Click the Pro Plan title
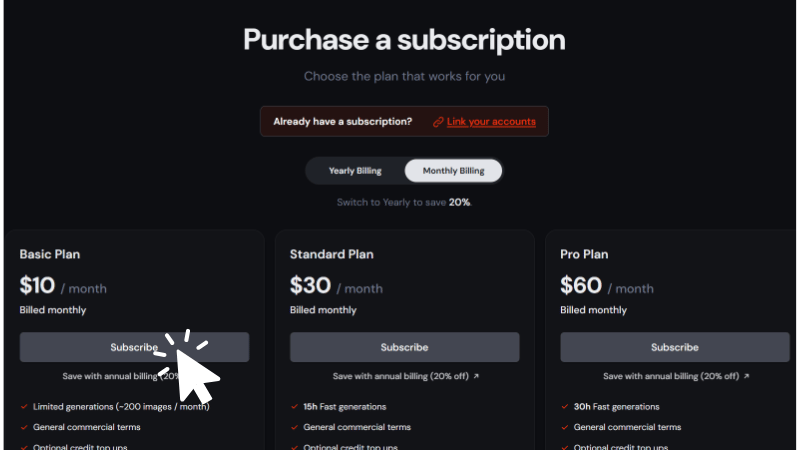 click(x=584, y=254)
